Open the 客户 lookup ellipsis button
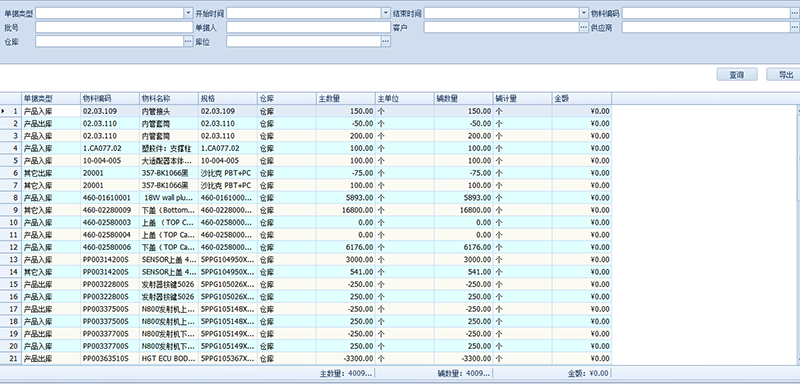This screenshot has width=800, height=384. pos(584,28)
